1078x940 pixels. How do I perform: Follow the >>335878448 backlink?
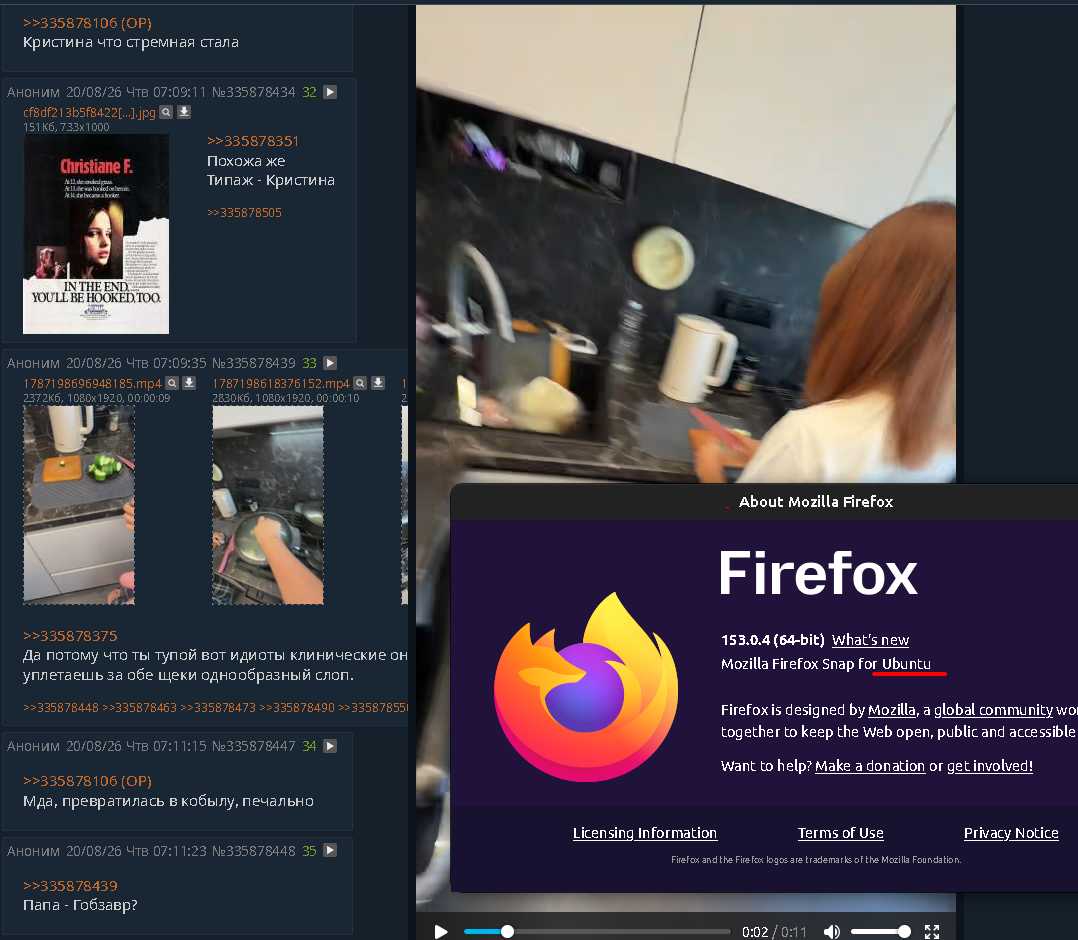pyautogui.click(x=61, y=708)
